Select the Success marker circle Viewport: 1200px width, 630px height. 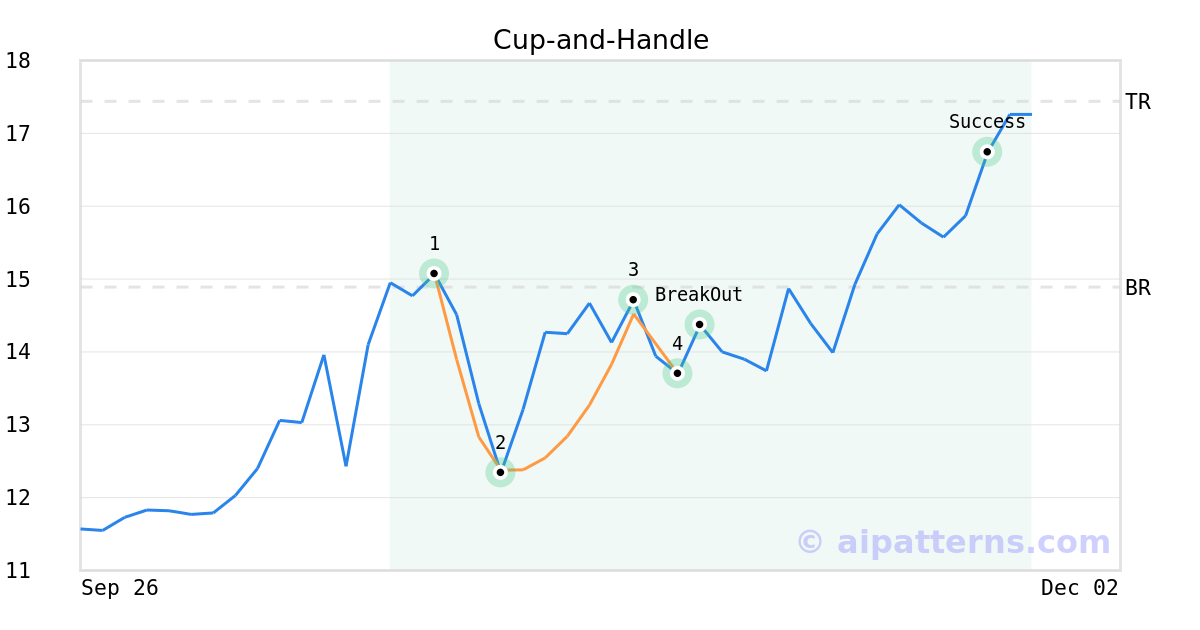click(x=987, y=152)
